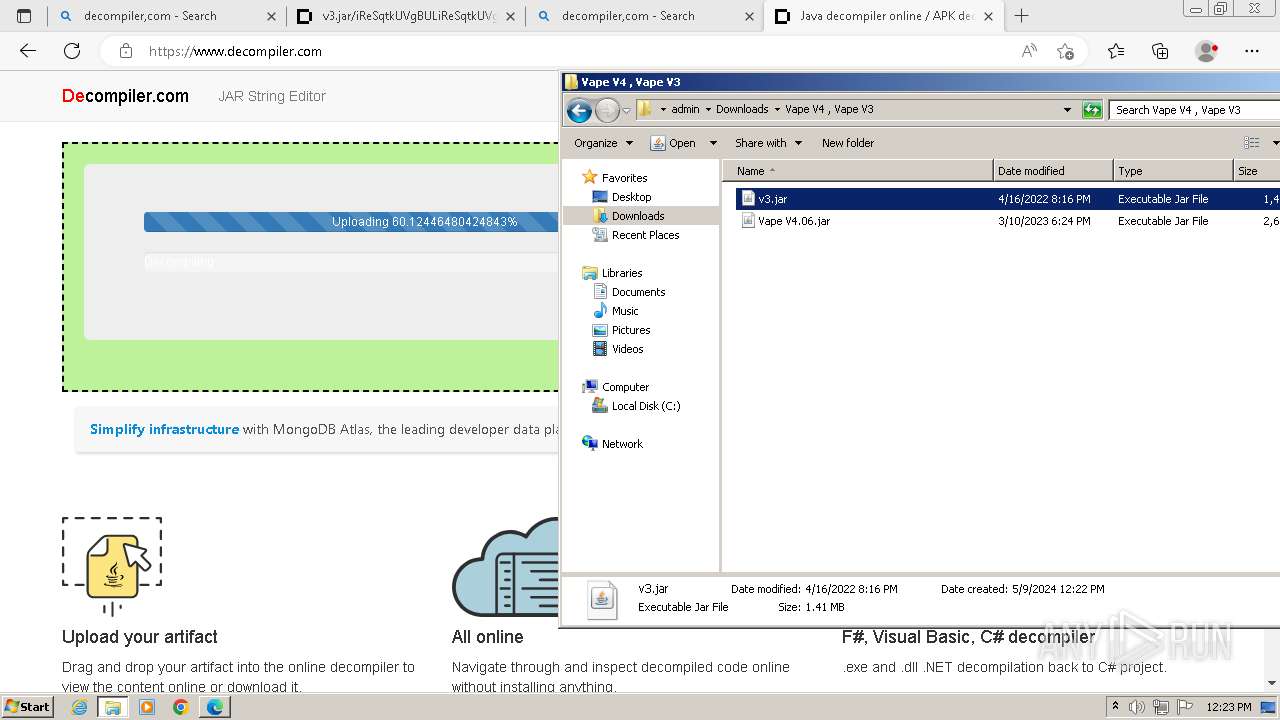
Task: Open the Decompiler.com logo link
Action: [x=125, y=96]
